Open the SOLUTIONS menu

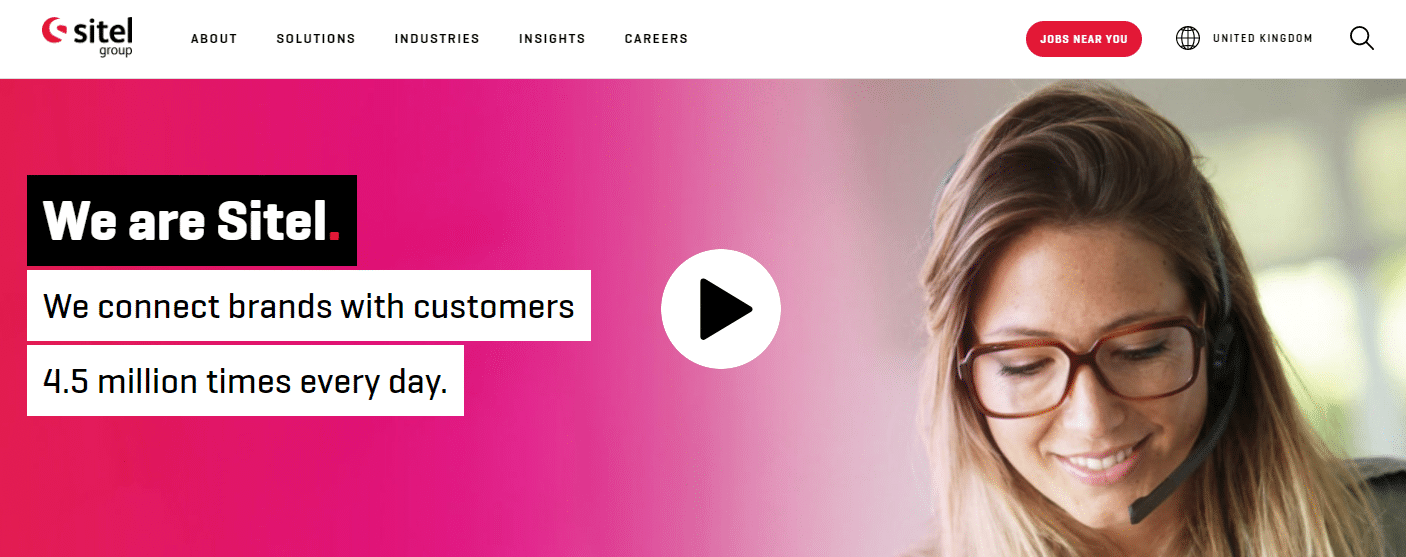click(316, 39)
